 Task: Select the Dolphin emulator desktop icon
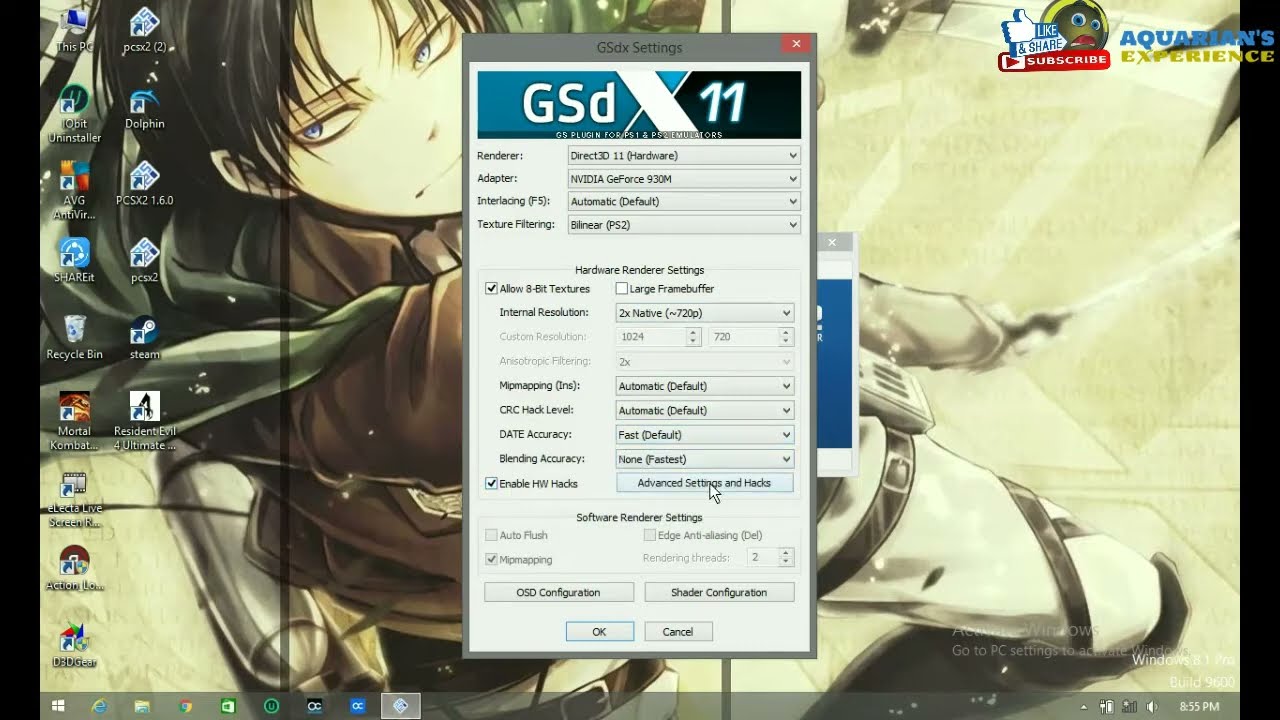click(145, 107)
